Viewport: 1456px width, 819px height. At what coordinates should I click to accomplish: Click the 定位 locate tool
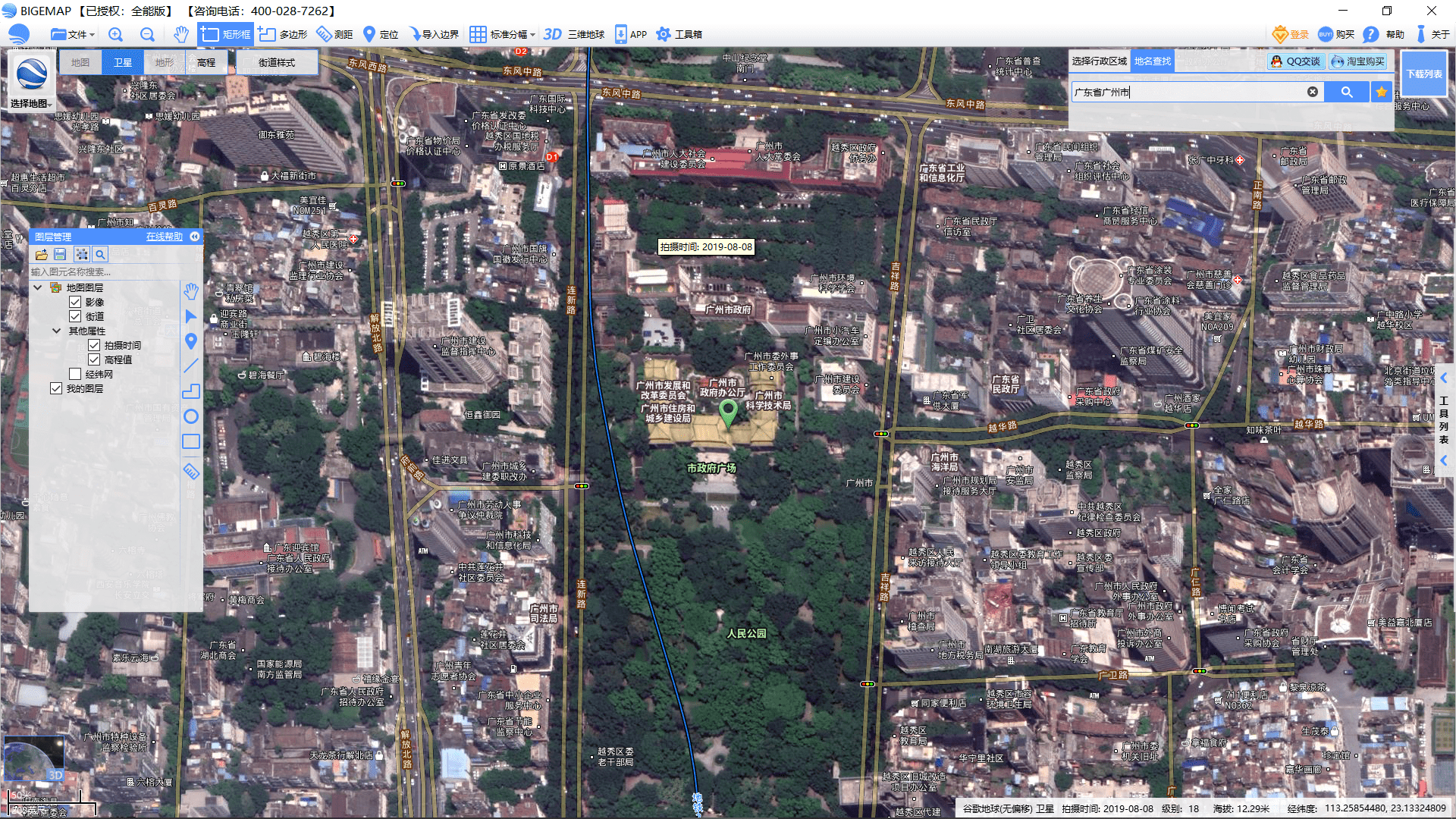click(381, 34)
